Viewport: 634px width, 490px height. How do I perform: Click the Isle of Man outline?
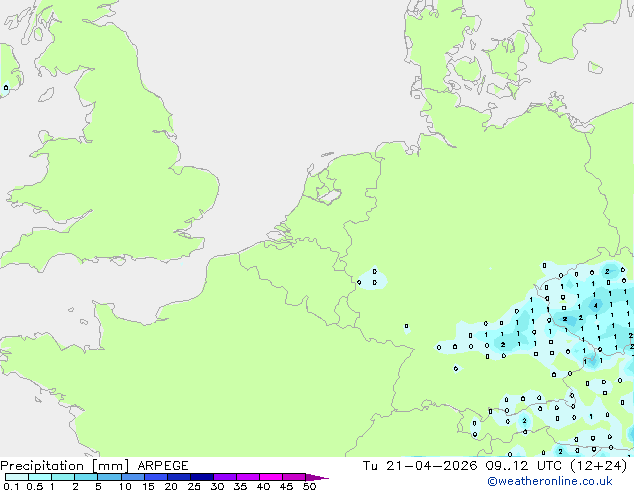point(46,95)
